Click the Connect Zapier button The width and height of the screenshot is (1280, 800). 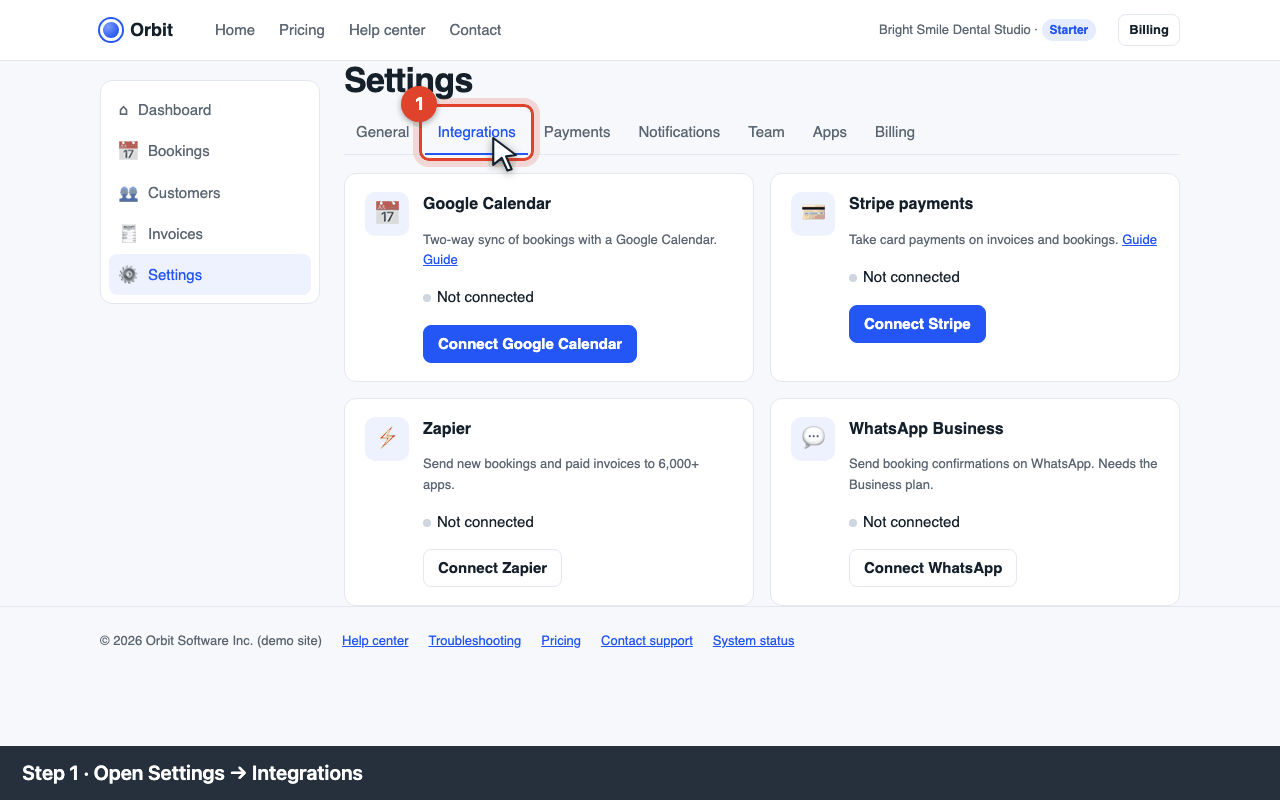[x=492, y=568]
